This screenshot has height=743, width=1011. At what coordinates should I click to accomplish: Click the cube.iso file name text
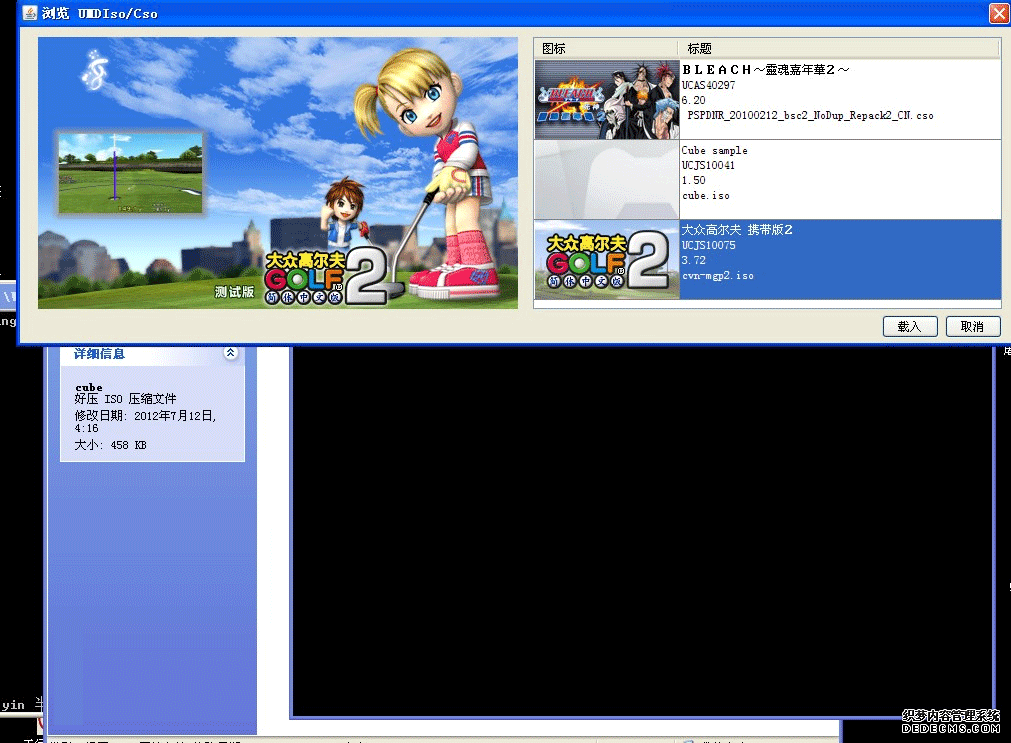pyautogui.click(x=706, y=196)
